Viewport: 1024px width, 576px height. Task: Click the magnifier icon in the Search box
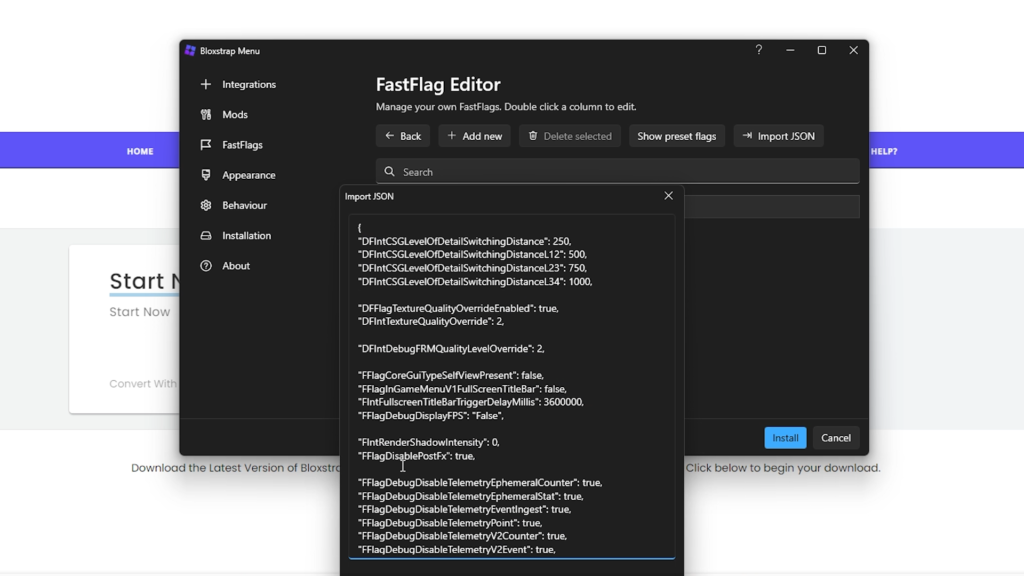(x=390, y=172)
